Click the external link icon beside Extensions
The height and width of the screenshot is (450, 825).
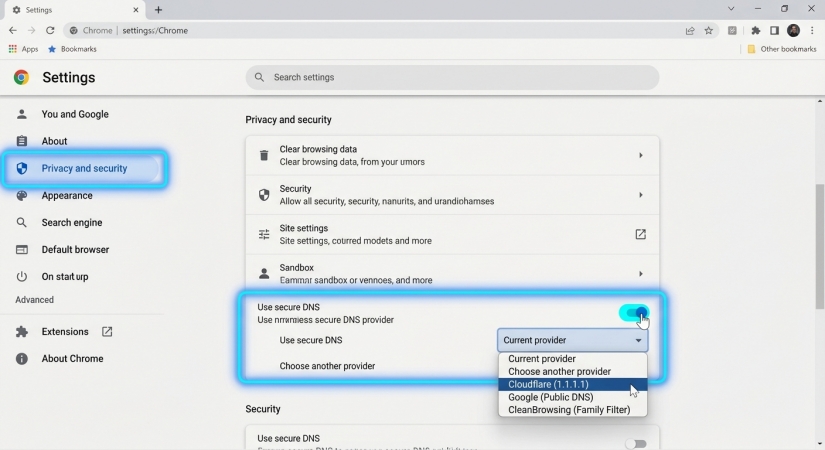[x=107, y=332]
